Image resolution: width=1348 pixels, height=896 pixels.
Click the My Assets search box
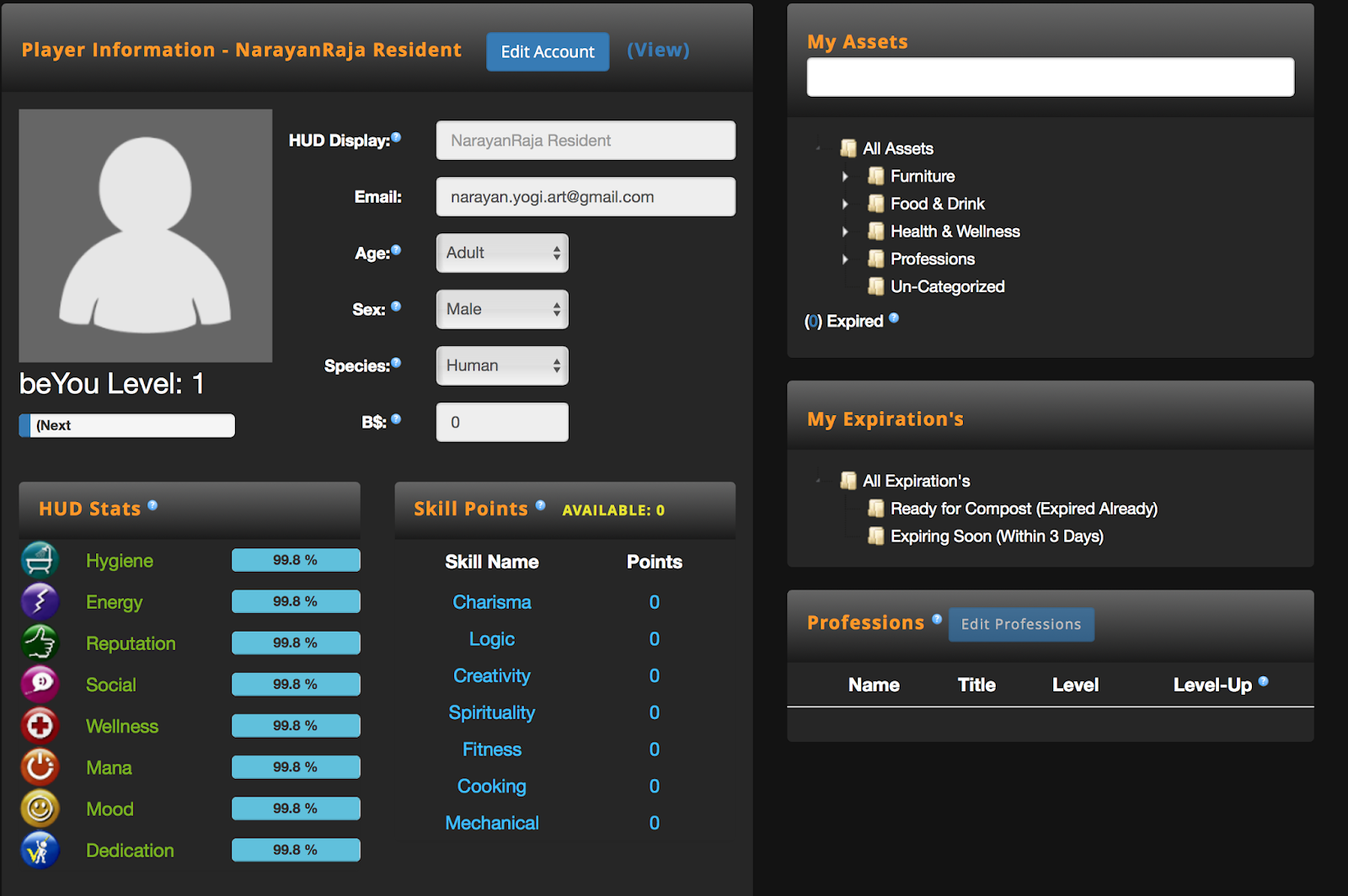coord(1050,76)
